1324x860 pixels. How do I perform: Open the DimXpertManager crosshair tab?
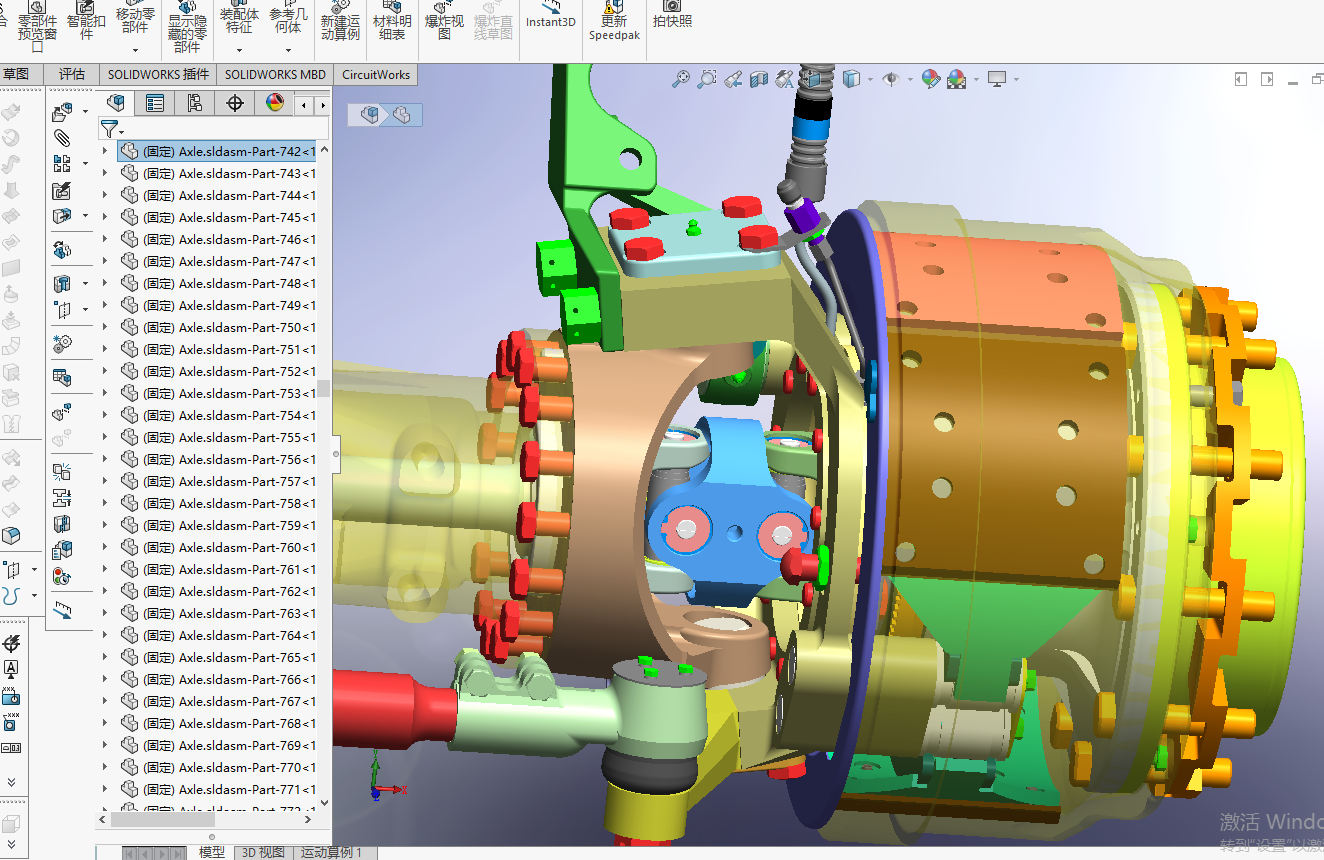[235, 103]
